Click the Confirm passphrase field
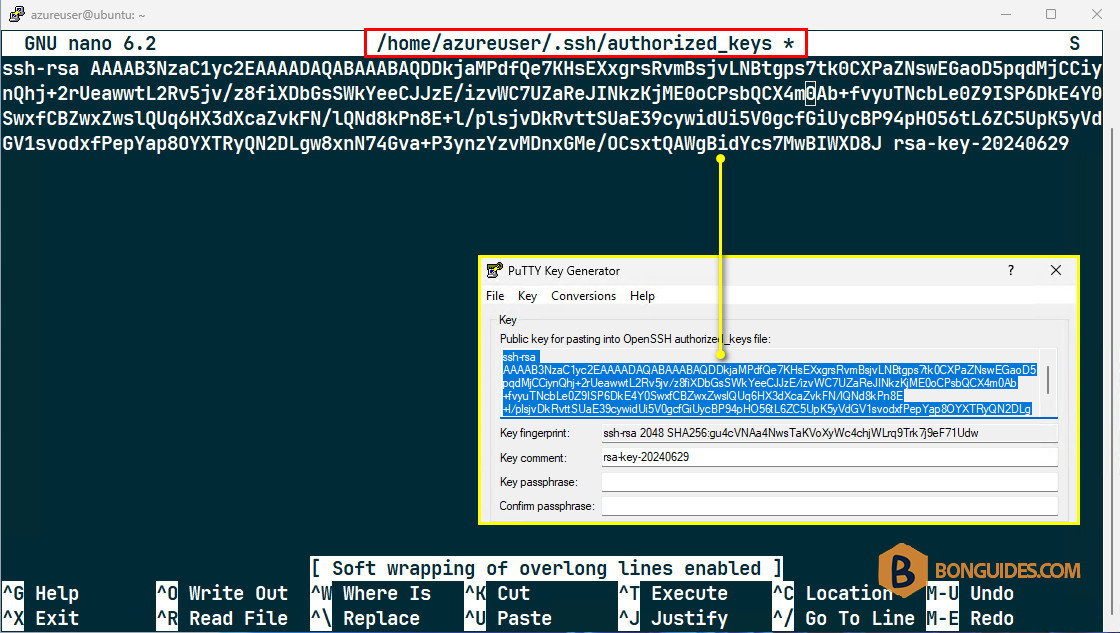This screenshot has height=633, width=1120. [829, 506]
